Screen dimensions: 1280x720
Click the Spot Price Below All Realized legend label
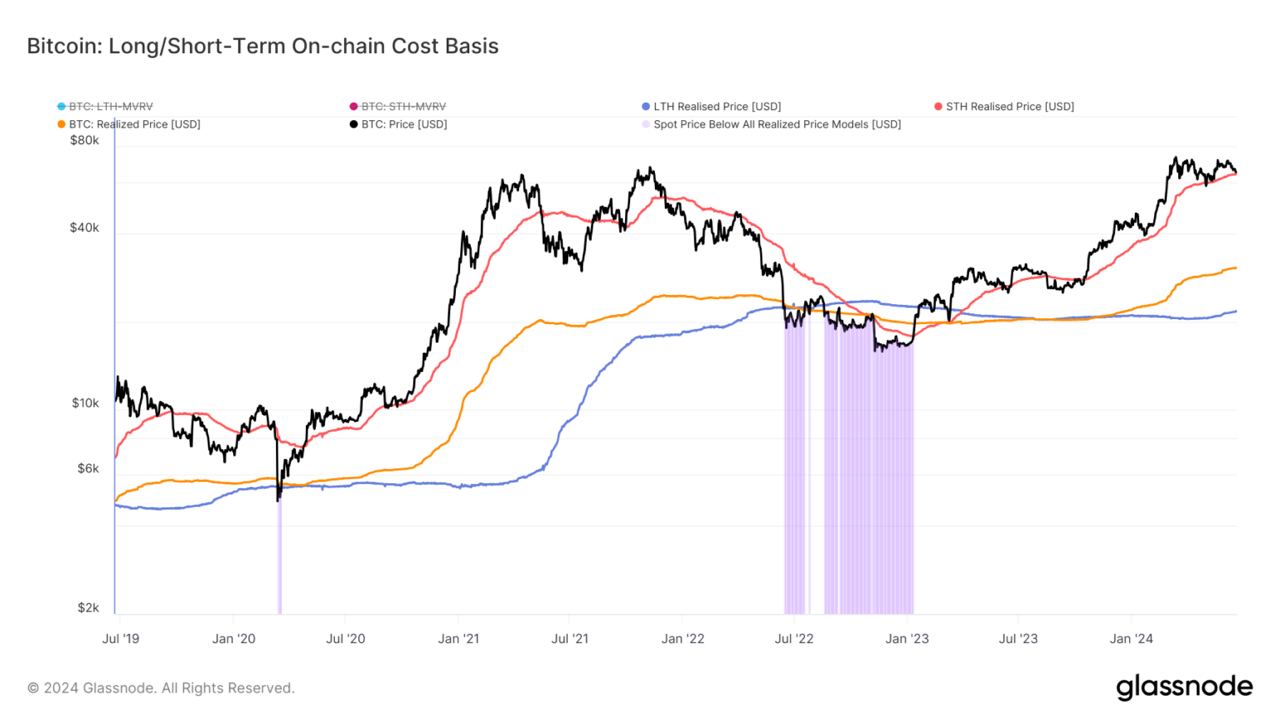click(777, 125)
